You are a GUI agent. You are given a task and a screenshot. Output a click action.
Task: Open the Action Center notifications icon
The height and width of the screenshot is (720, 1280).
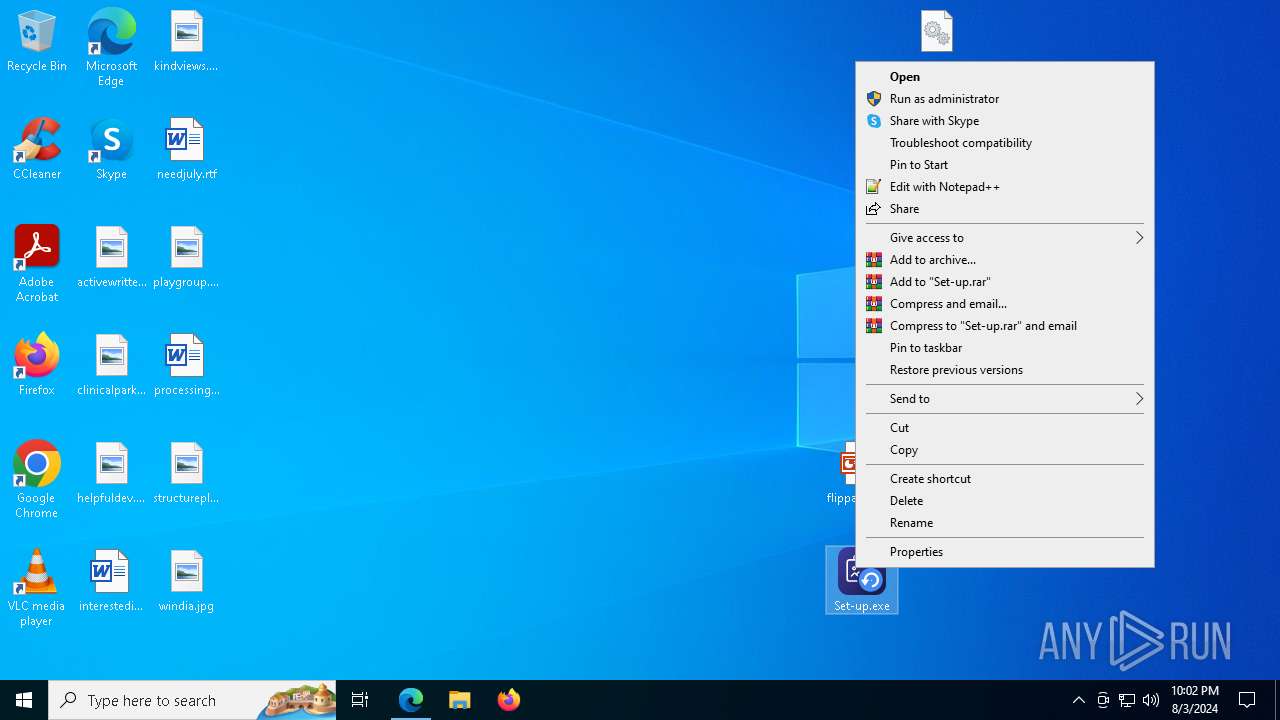1247,700
